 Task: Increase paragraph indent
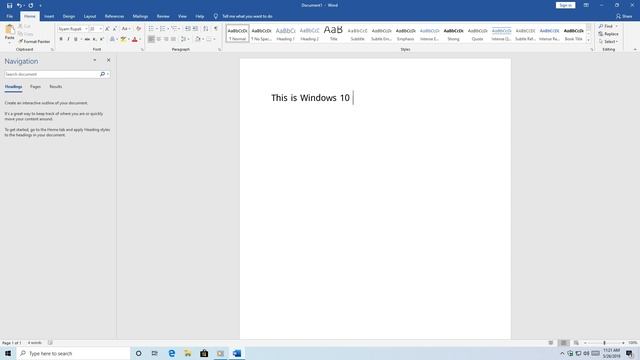[195, 29]
